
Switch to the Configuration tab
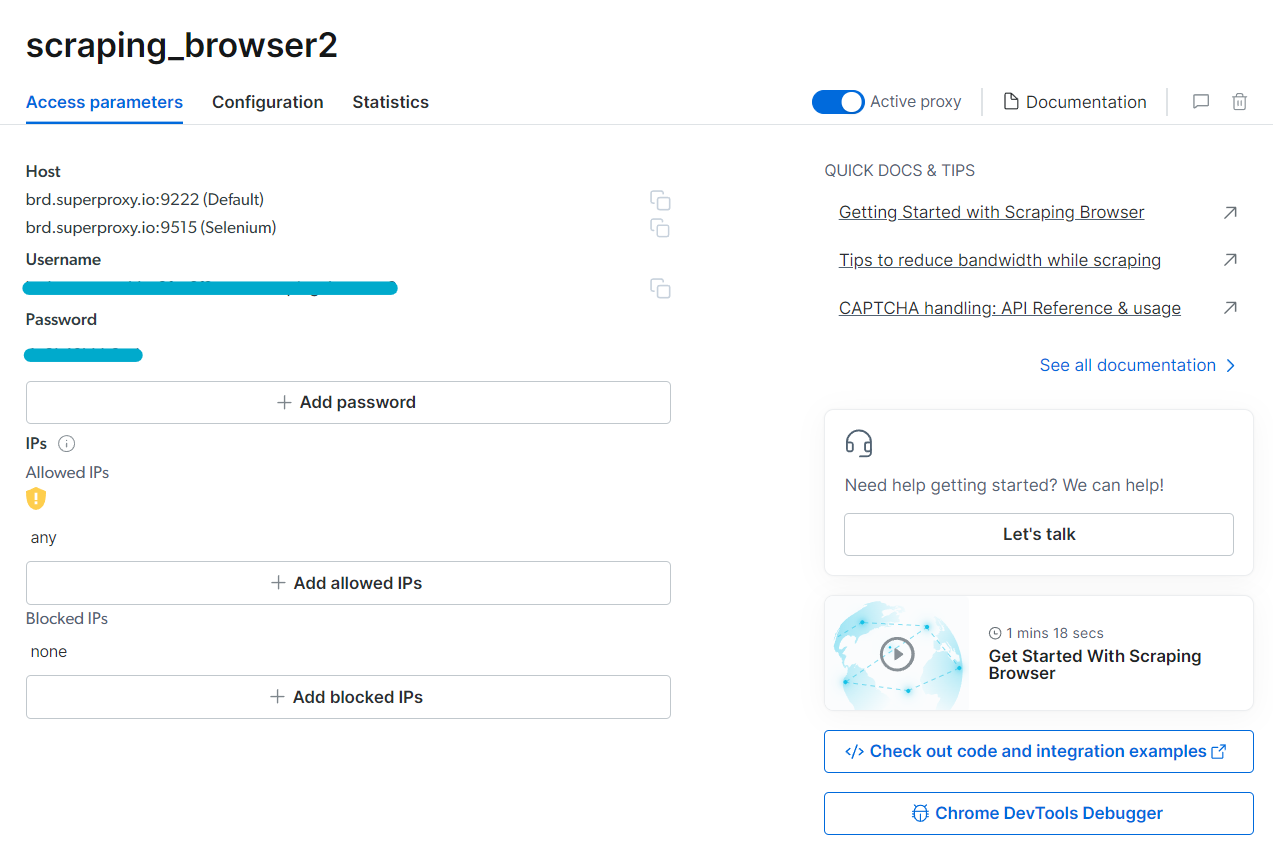tap(268, 102)
